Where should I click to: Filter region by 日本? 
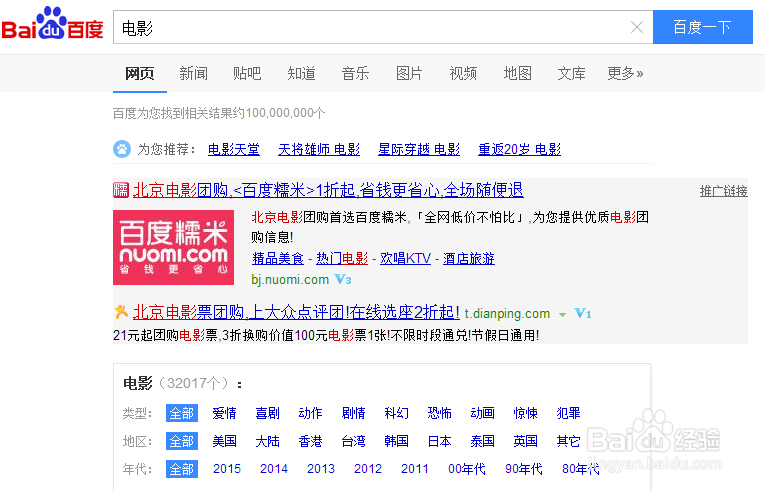click(440, 441)
